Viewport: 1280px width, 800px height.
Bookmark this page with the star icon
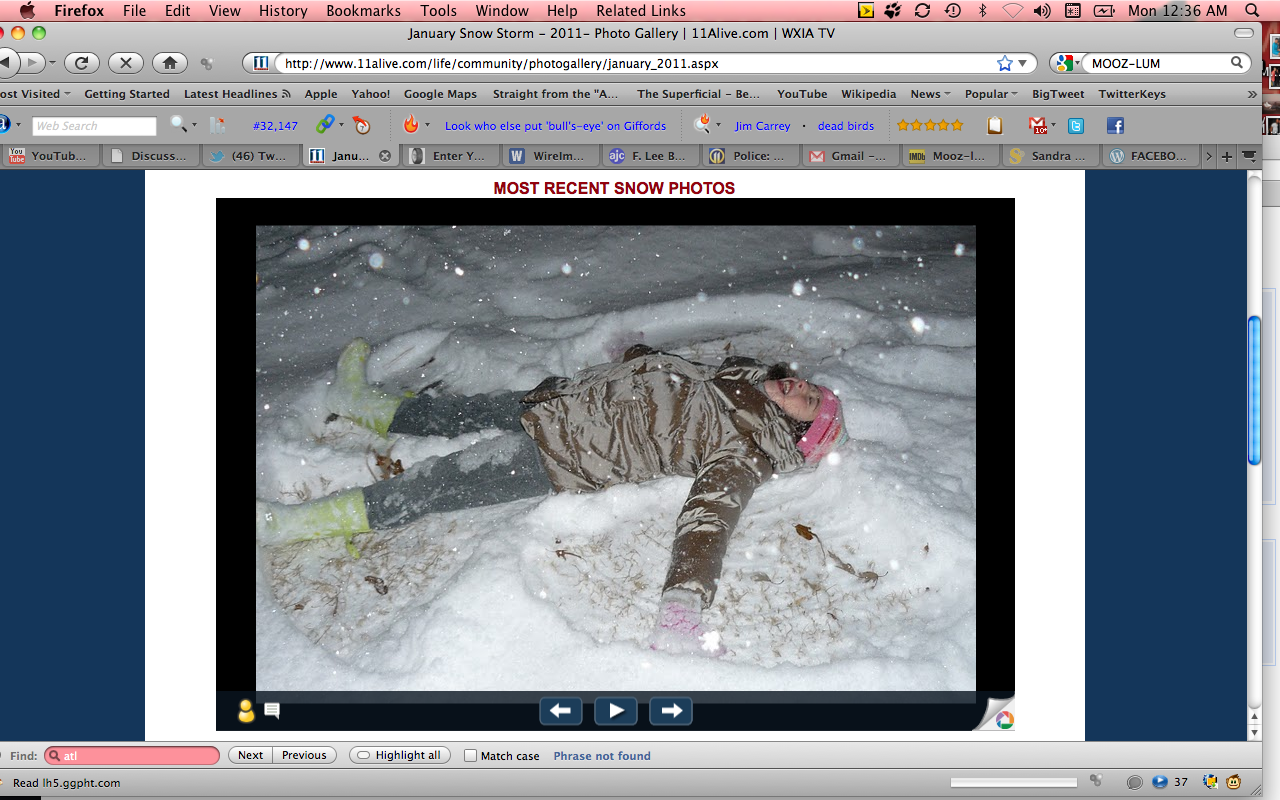click(x=1004, y=63)
